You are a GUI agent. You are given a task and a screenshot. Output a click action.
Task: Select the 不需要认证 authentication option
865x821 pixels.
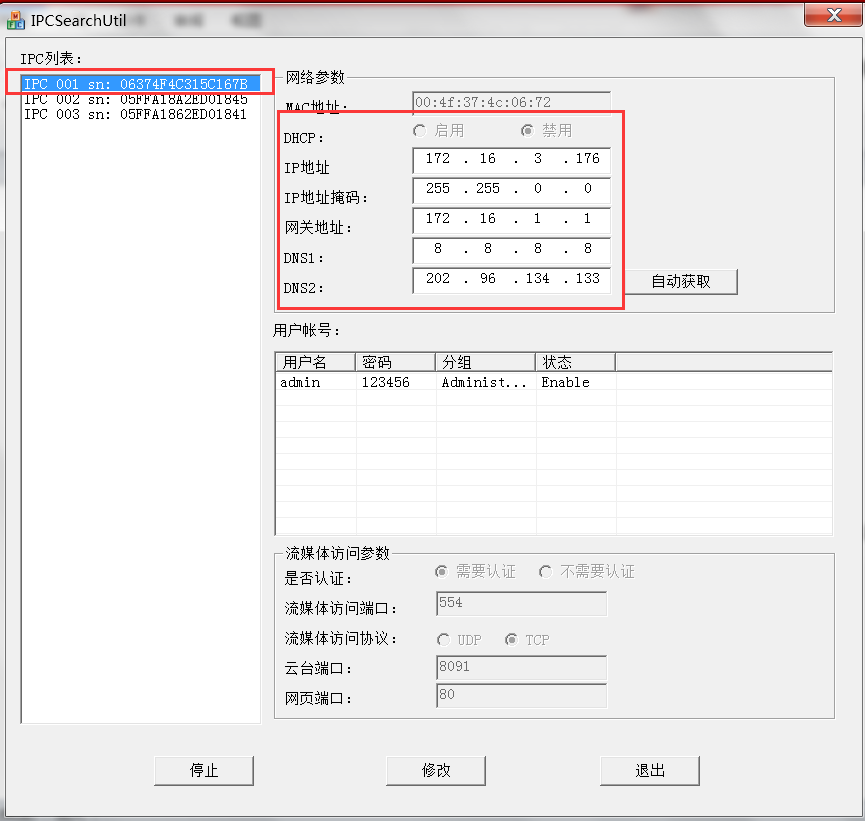point(545,571)
